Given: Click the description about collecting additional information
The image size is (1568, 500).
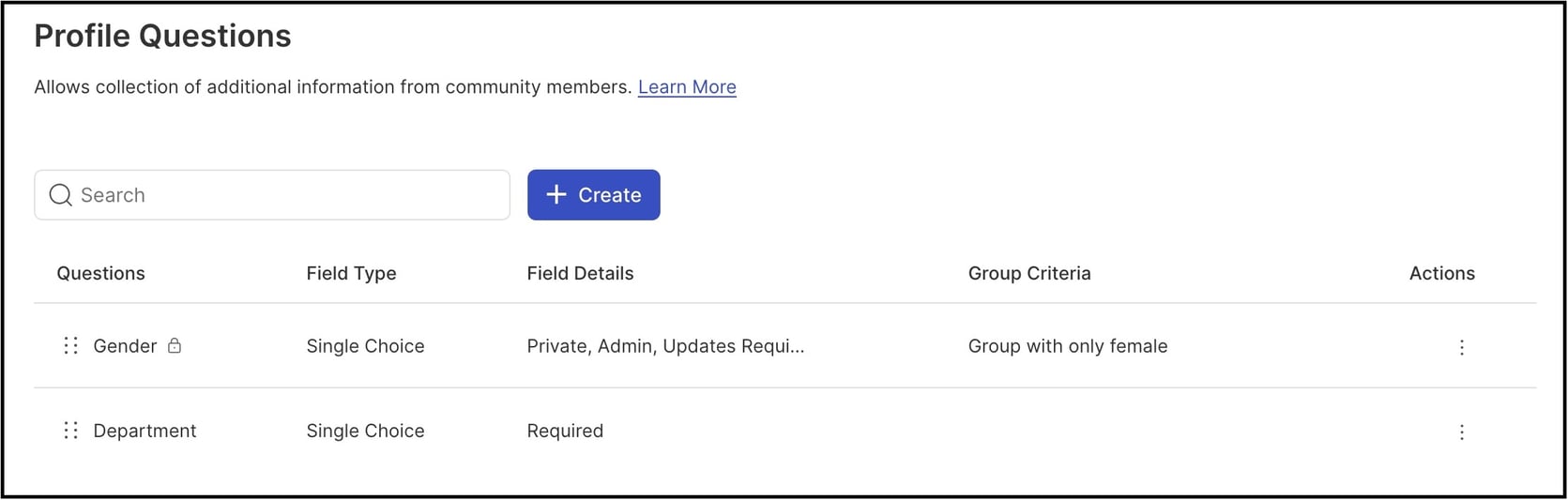Looking at the screenshot, I should pyautogui.click(x=333, y=87).
